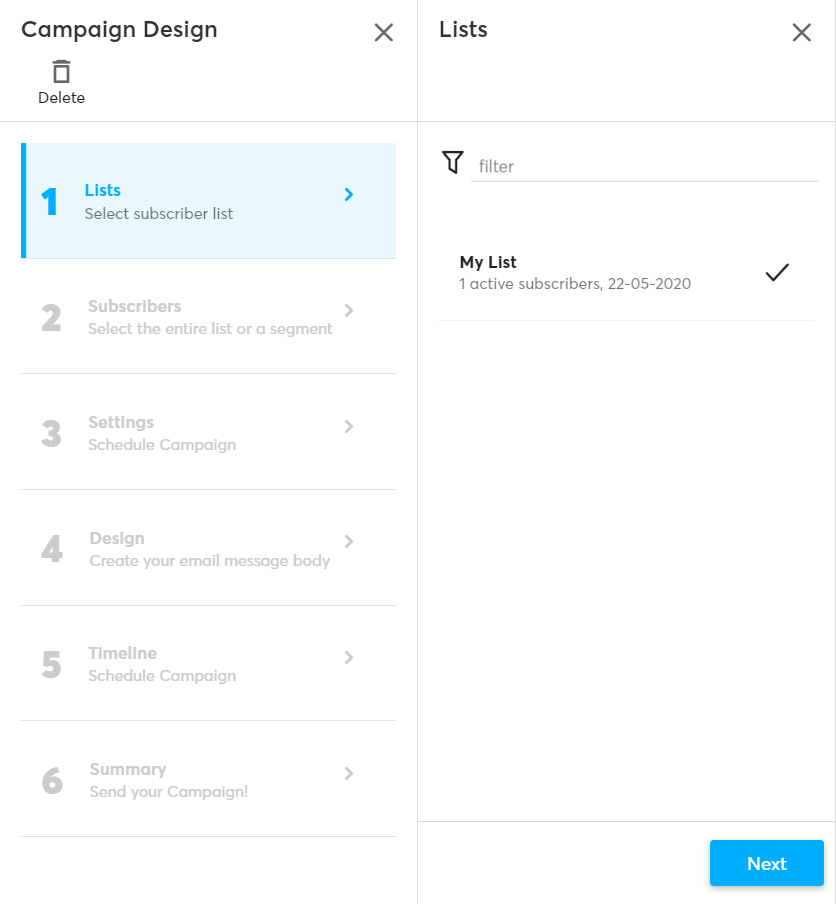Image resolution: width=836 pixels, height=904 pixels.
Task: Open step 1 Lists
Action: click(160, 201)
